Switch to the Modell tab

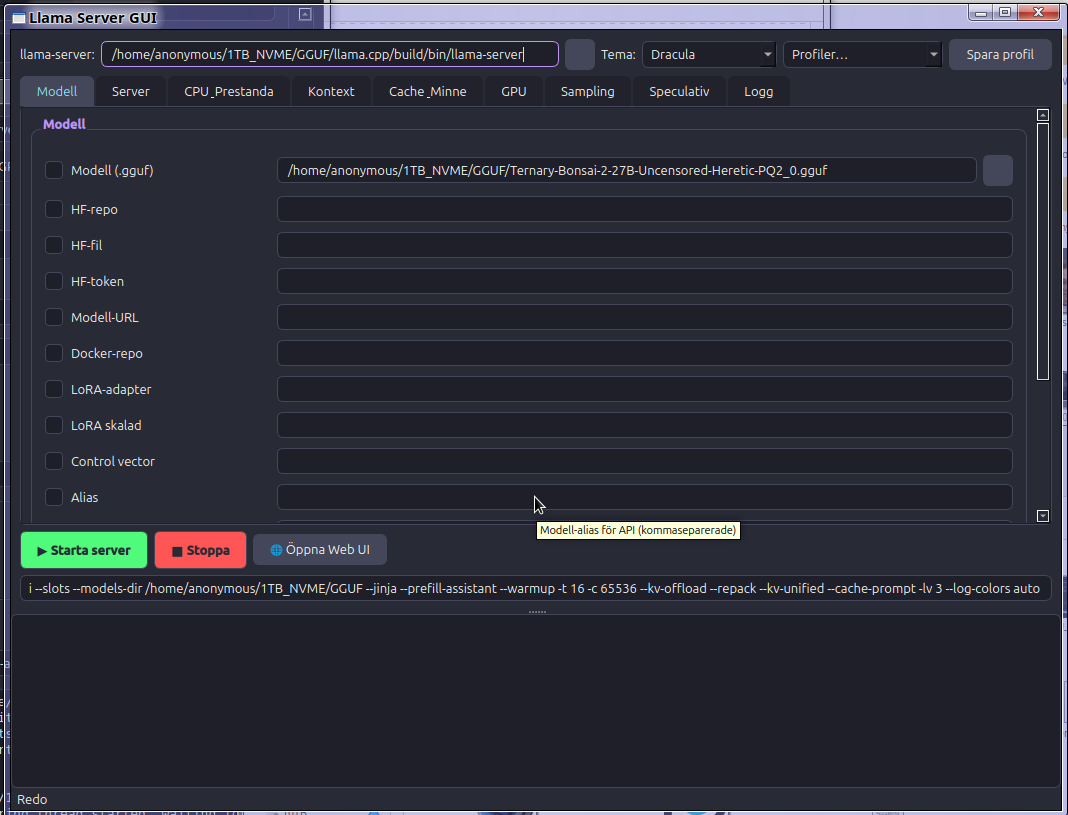coord(57,91)
